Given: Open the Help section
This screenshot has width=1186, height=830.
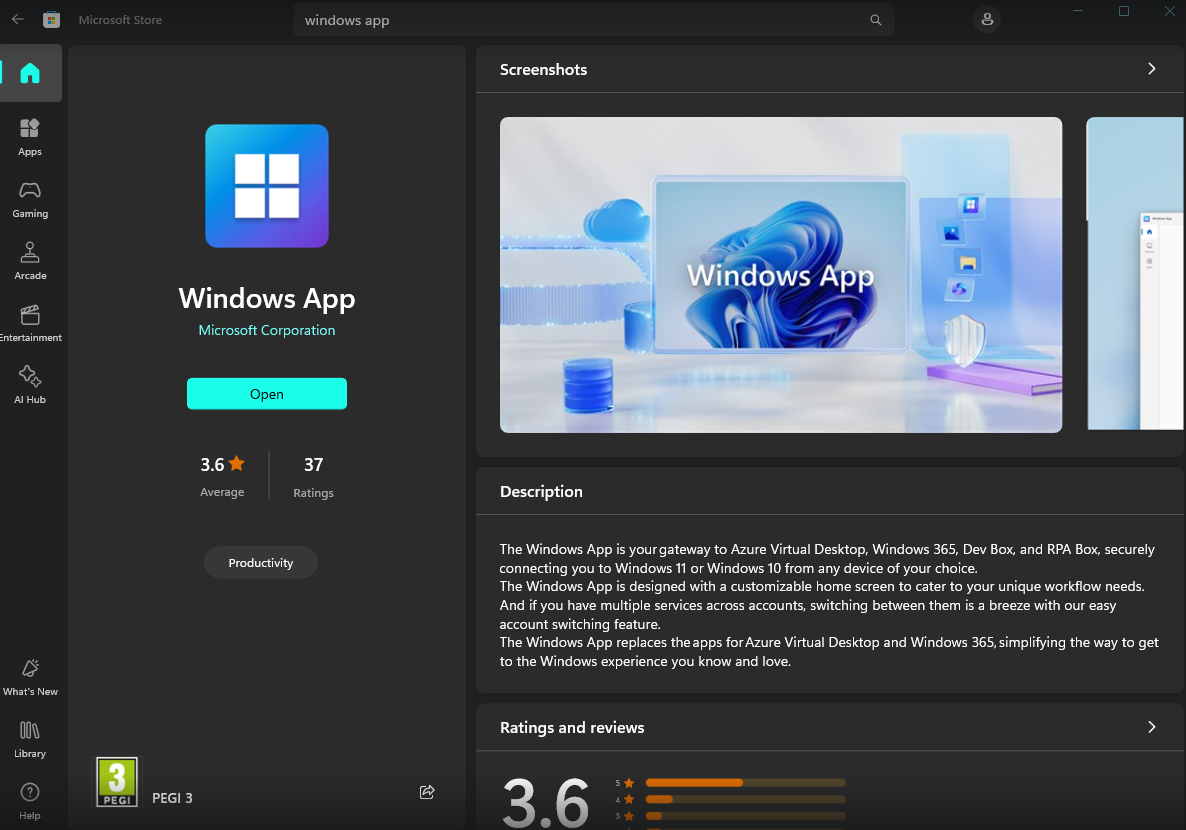Looking at the screenshot, I should (30, 801).
